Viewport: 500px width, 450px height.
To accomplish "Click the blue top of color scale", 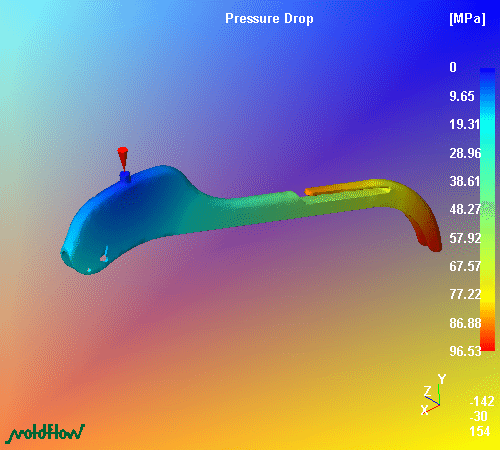I will [x=487, y=78].
